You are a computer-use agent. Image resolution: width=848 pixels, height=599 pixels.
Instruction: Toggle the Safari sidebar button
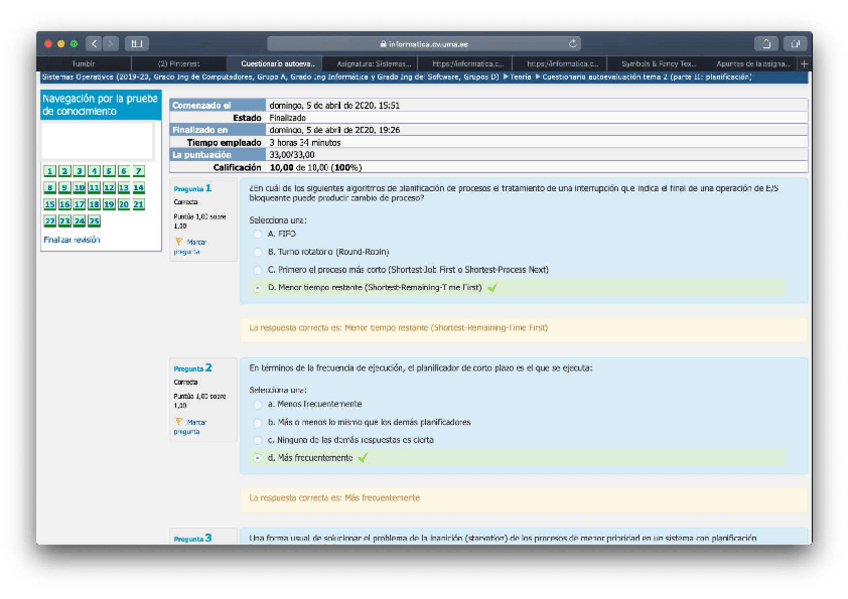point(136,44)
